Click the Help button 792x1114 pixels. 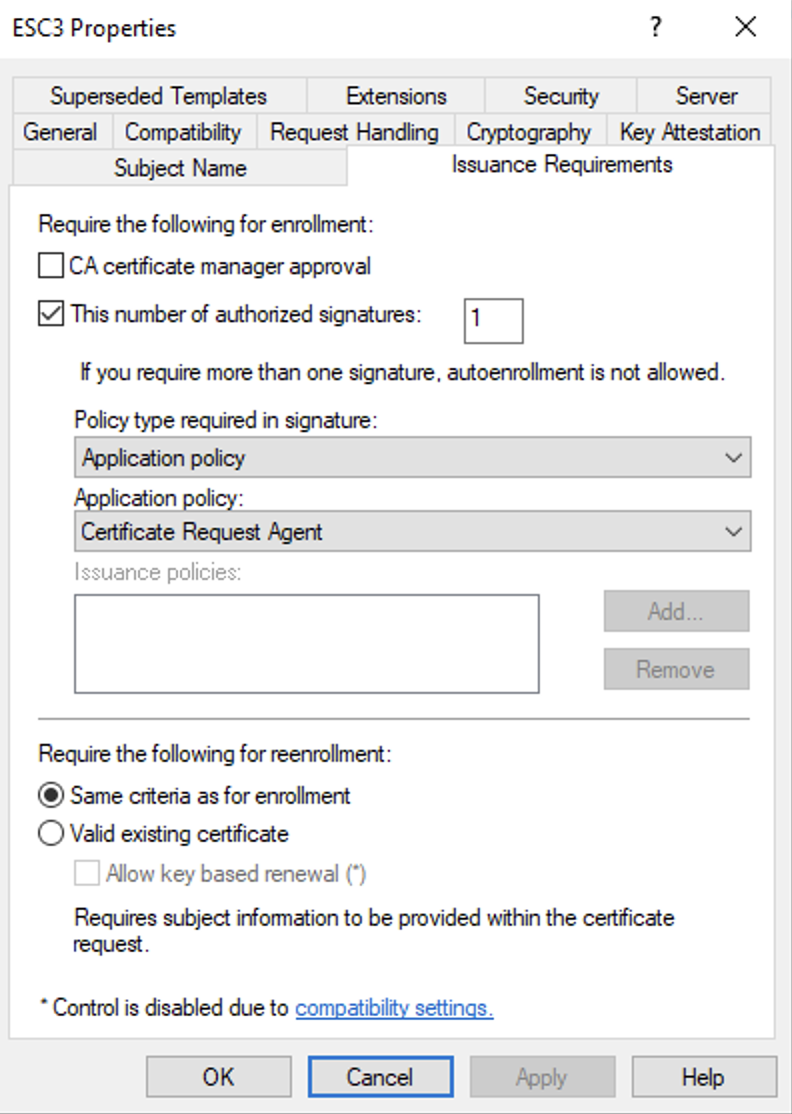click(703, 1077)
